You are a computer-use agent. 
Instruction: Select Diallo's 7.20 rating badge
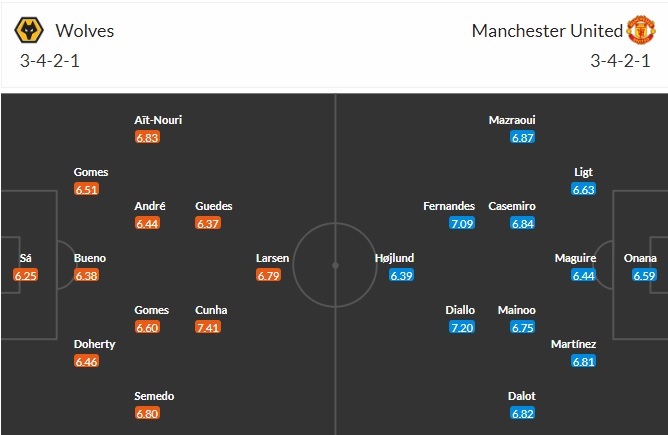click(461, 326)
